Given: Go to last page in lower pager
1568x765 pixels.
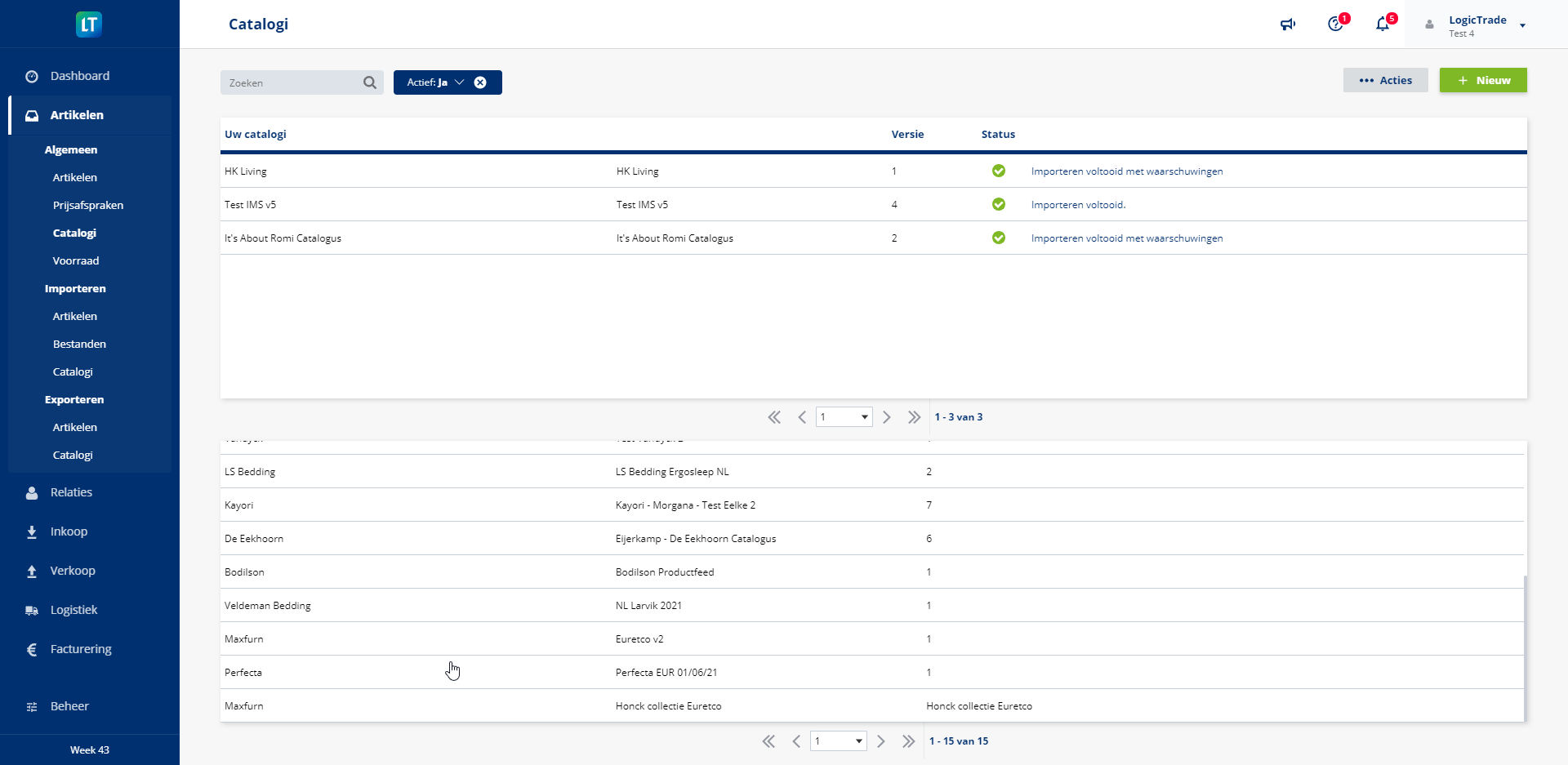Looking at the screenshot, I should [x=908, y=741].
